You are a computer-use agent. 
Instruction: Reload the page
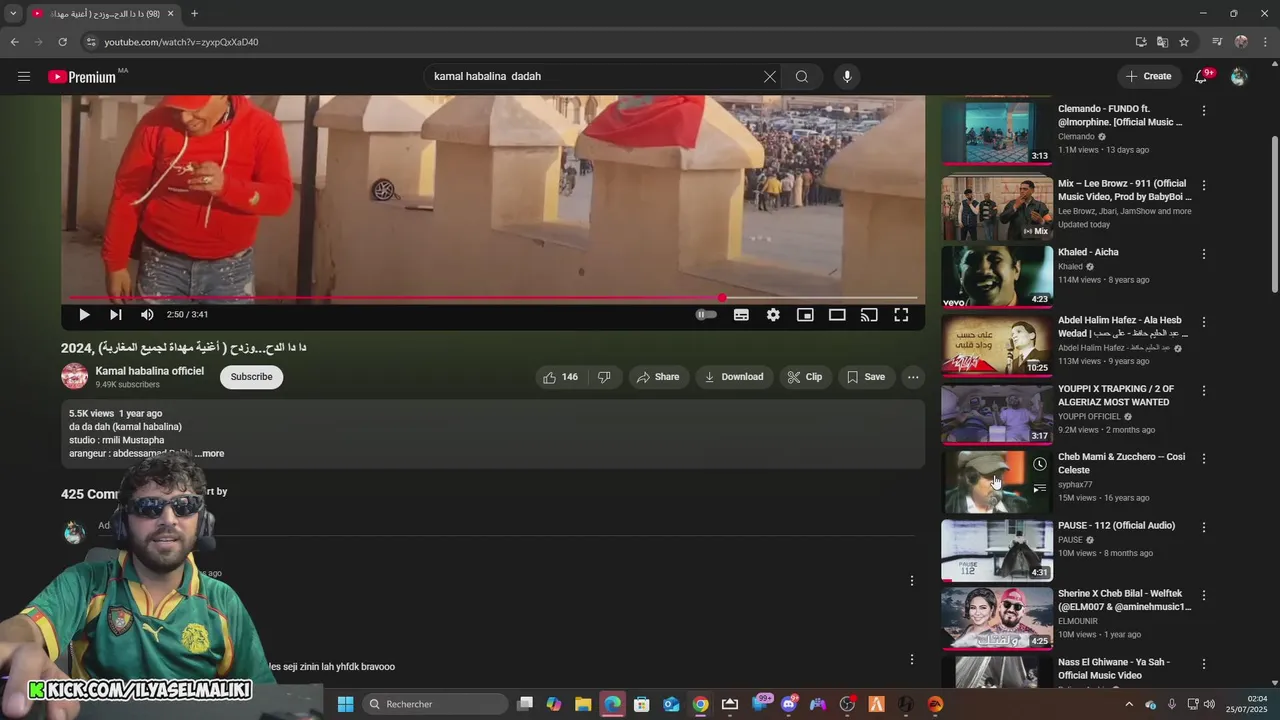click(x=62, y=42)
